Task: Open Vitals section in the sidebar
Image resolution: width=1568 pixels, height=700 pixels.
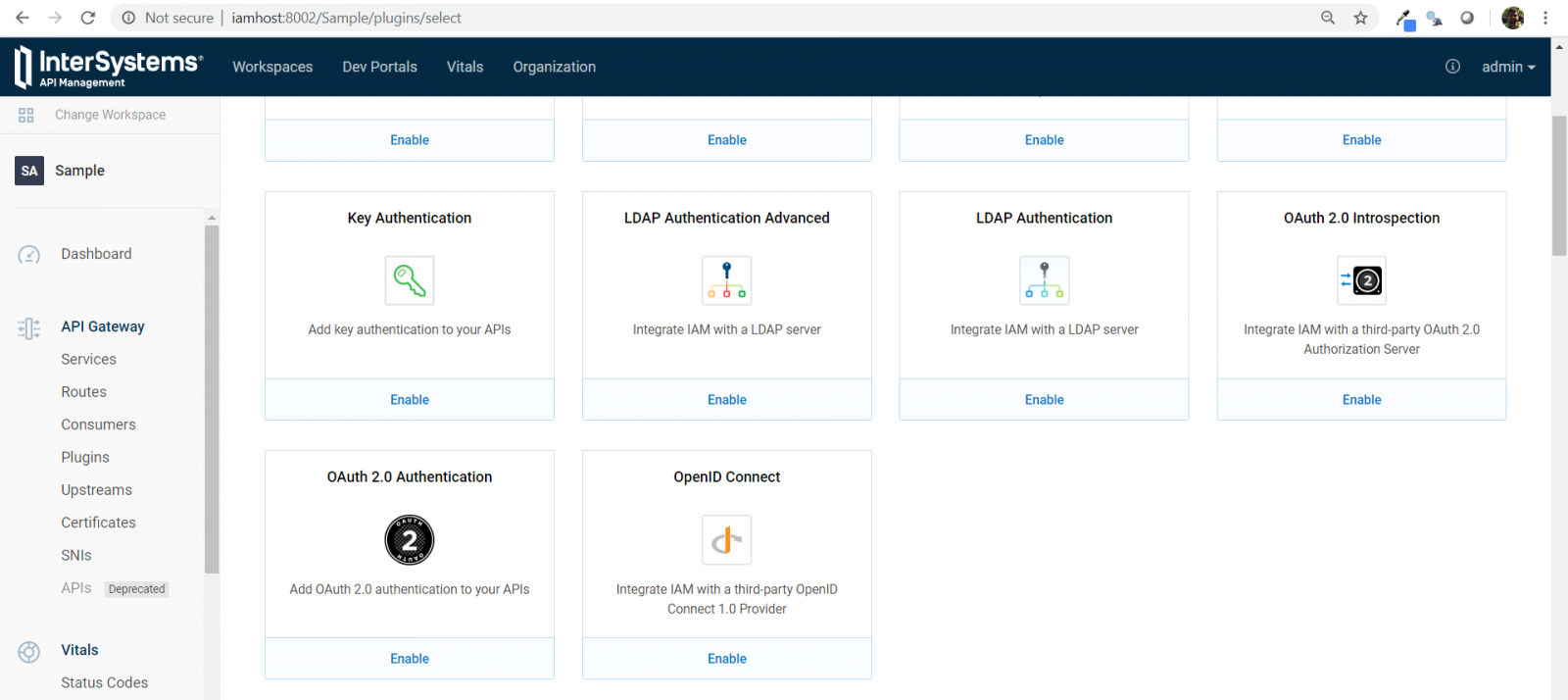Action: coord(79,650)
